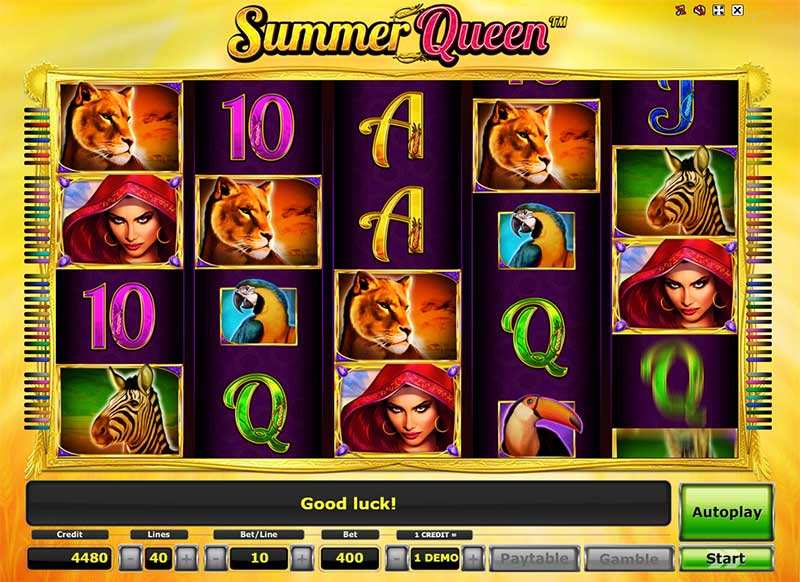Viewport: 800px width, 582px height.
Task: Close the game with the X icon
Action: coord(737,10)
